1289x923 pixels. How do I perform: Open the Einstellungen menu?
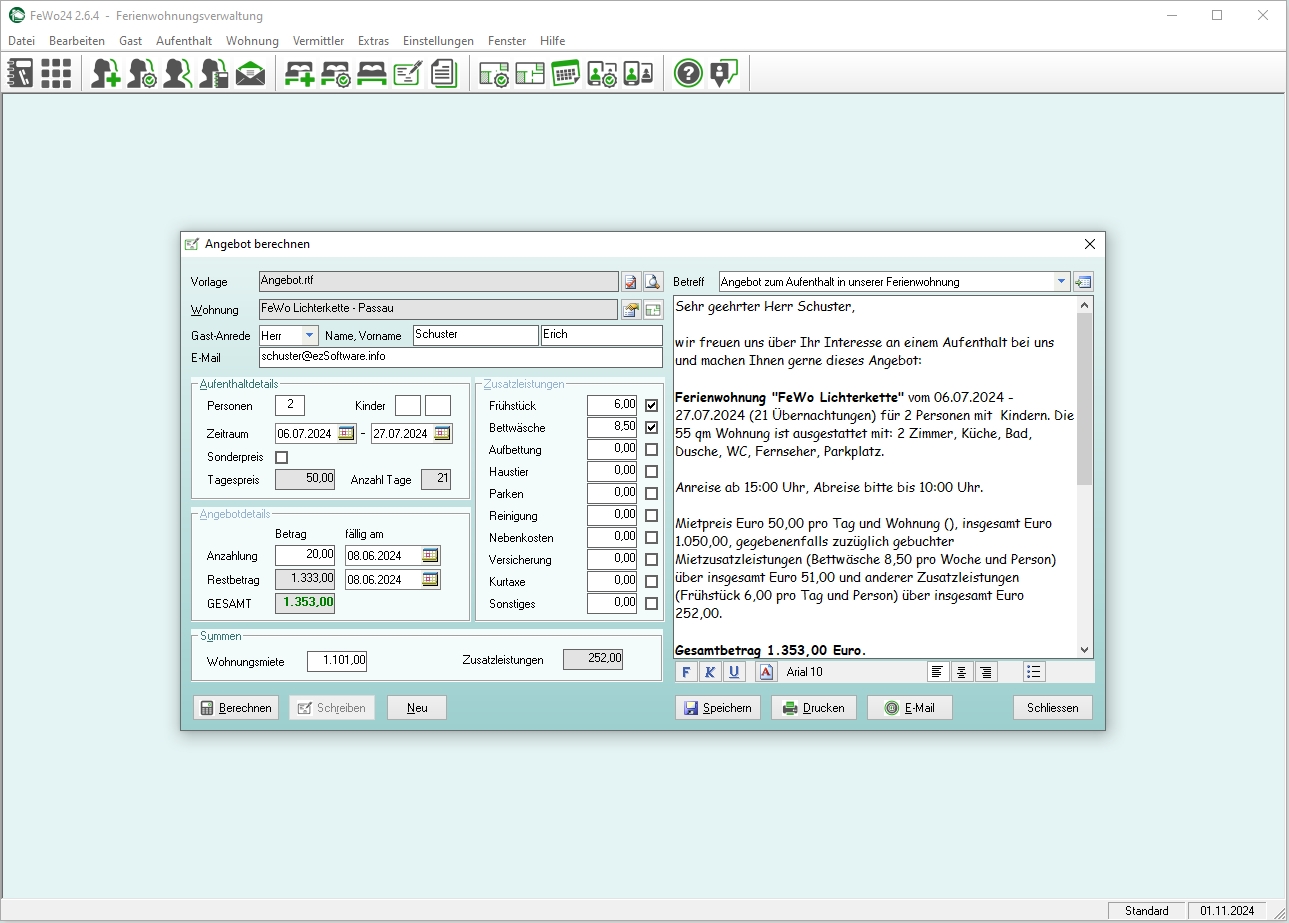438,41
